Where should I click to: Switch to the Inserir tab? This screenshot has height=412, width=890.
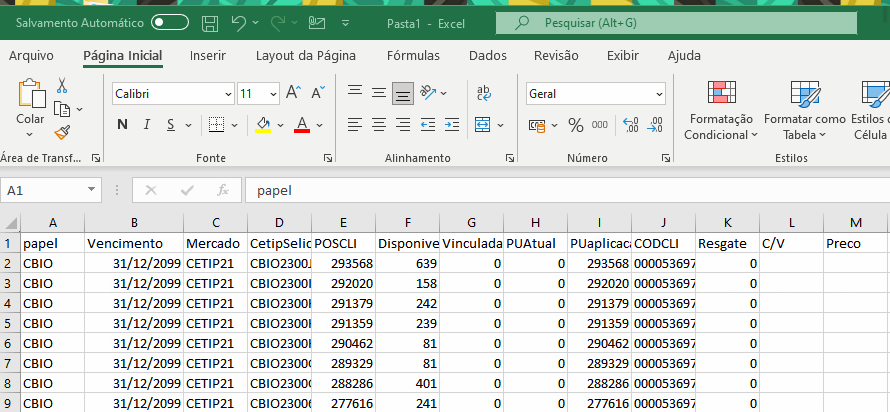coord(208,56)
